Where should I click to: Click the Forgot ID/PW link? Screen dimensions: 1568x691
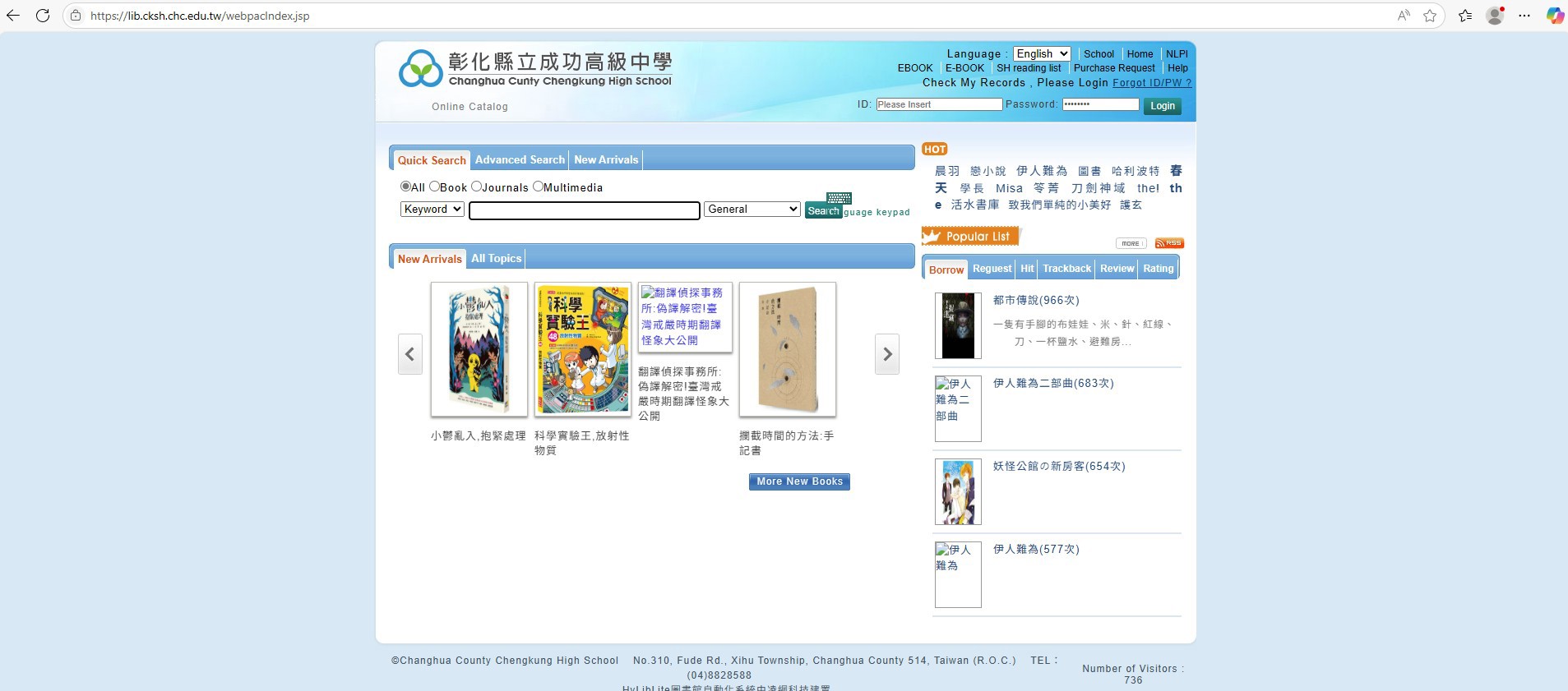tap(1151, 83)
